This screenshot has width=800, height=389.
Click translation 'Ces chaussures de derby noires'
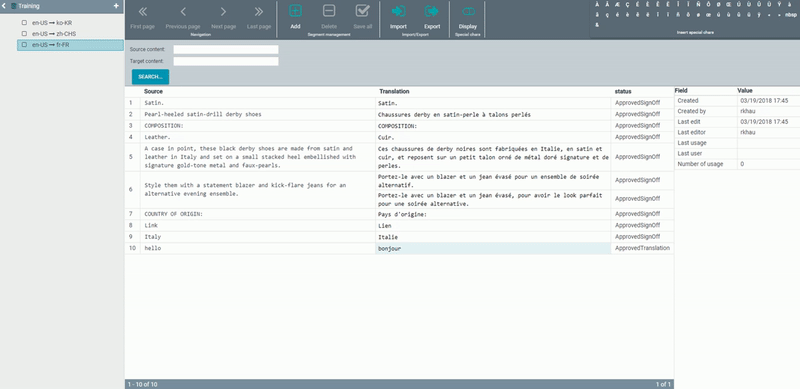(493, 157)
